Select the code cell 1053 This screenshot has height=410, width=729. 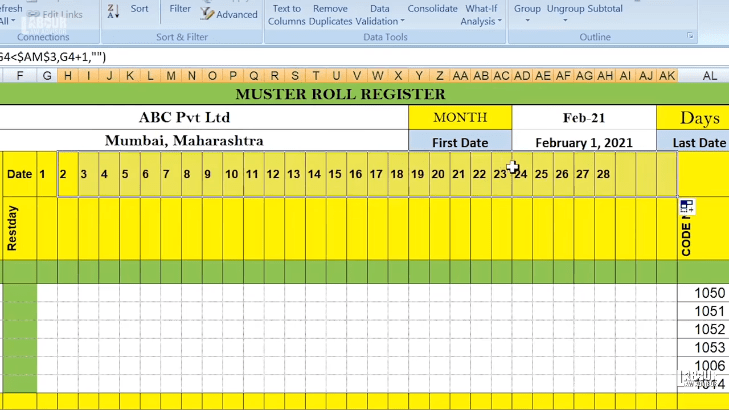(x=703, y=347)
